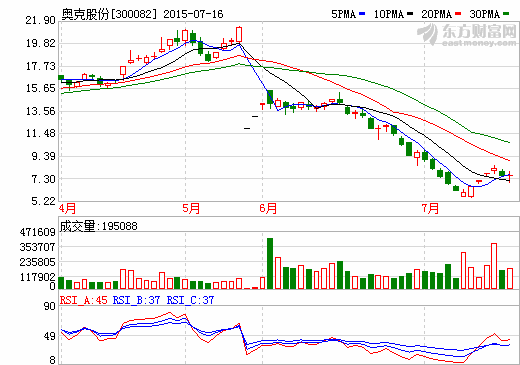The image size is (520, 365).
Task: Click the 7.30 price axis label
Action: pyautogui.click(x=43, y=179)
